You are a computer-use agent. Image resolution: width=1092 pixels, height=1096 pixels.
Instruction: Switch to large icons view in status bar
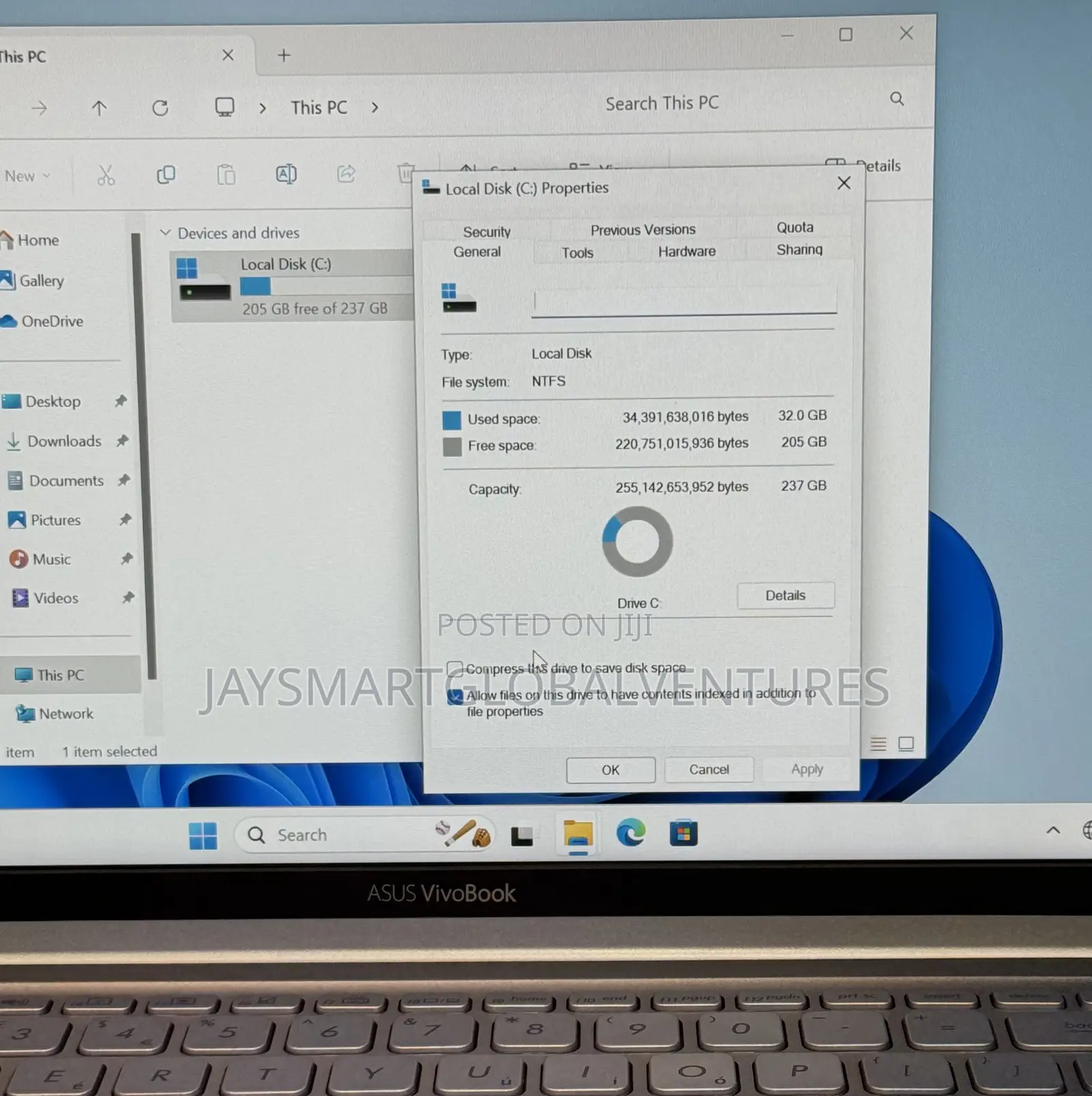(x=906, y=744)
